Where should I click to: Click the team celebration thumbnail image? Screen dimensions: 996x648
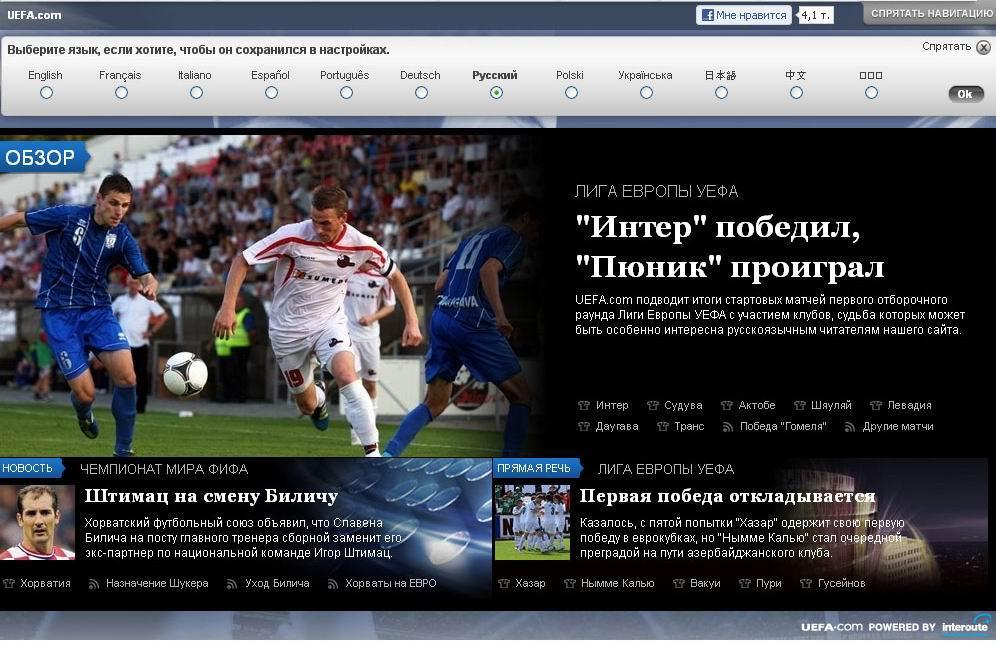pos(532,522)
